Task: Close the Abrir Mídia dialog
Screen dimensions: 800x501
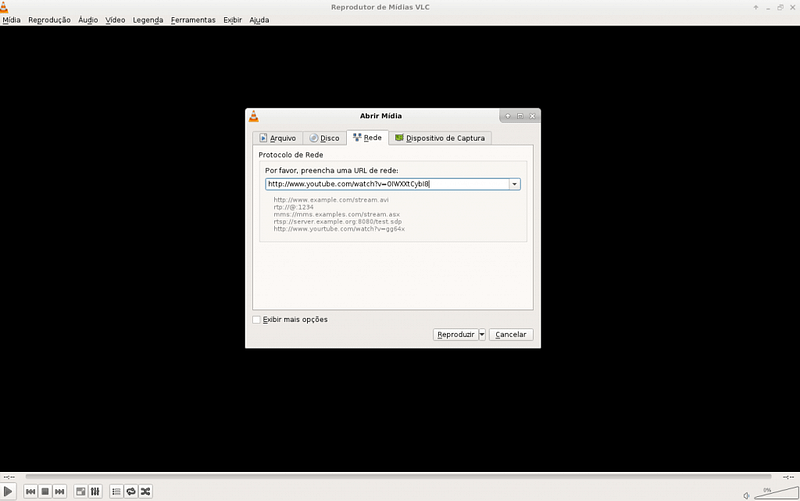Action: click(532, 116)
